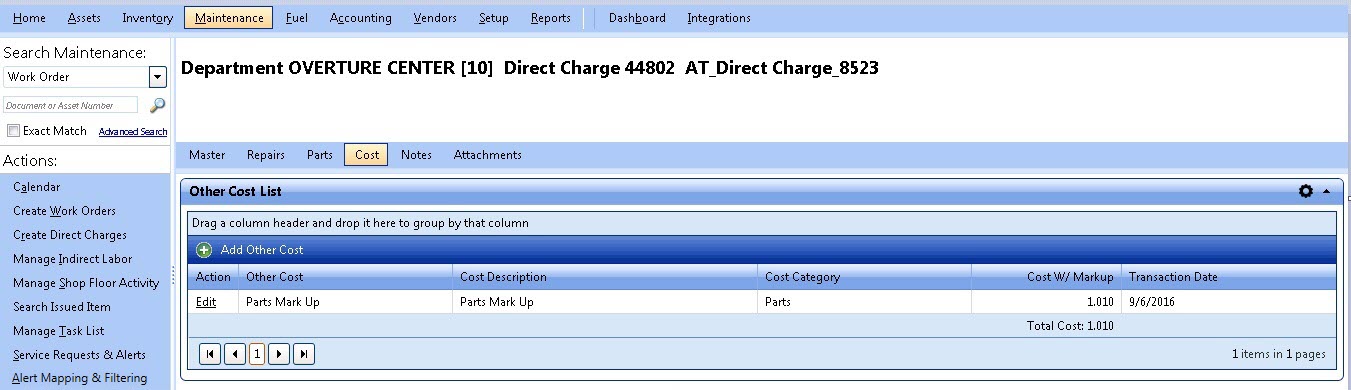This screenshot has width=1351, height=390.
Task: Switch to the Parts tab
Action: coord(320,155)
